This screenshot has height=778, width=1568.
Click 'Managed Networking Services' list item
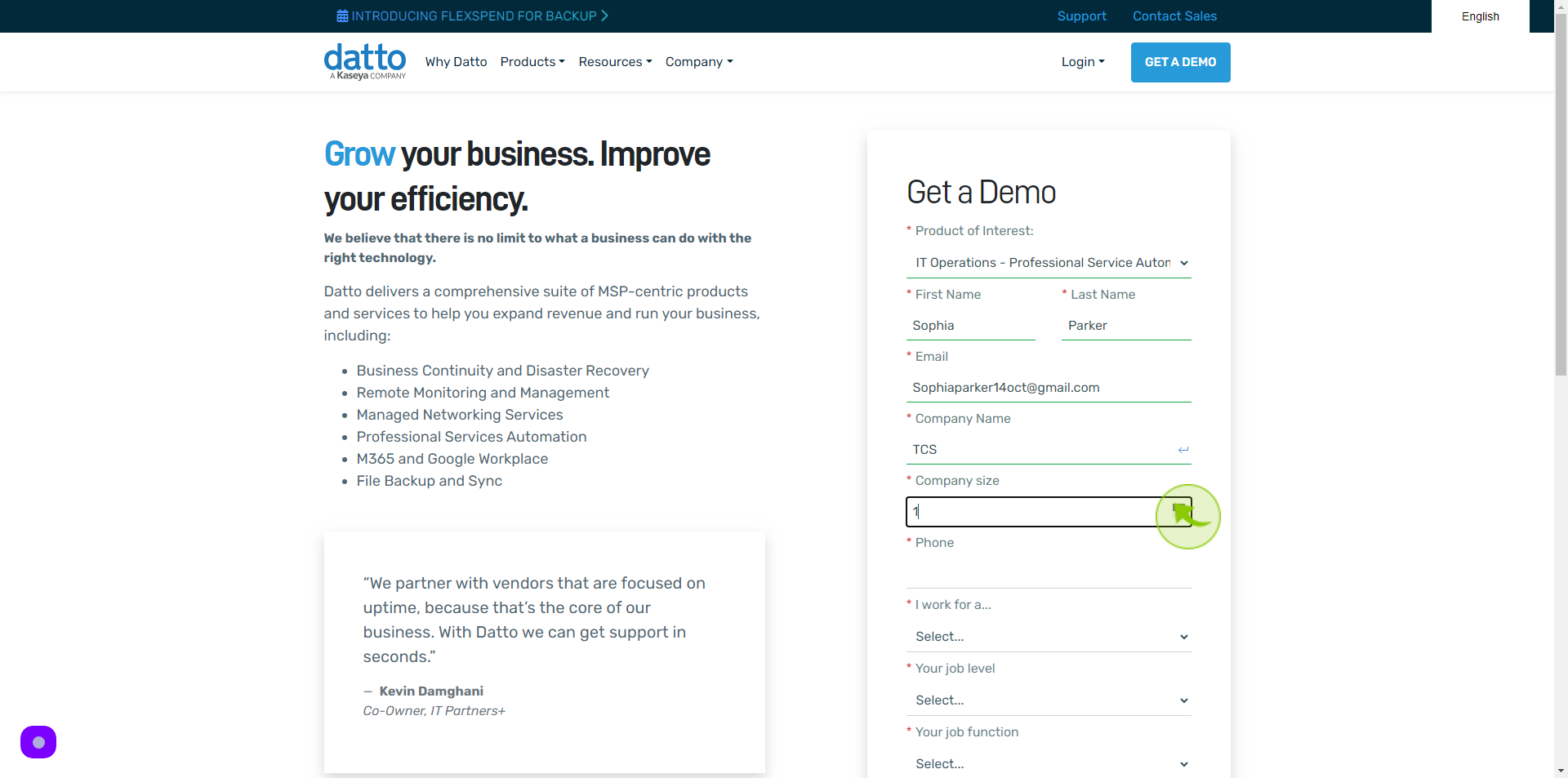click(x=460, y=415)
